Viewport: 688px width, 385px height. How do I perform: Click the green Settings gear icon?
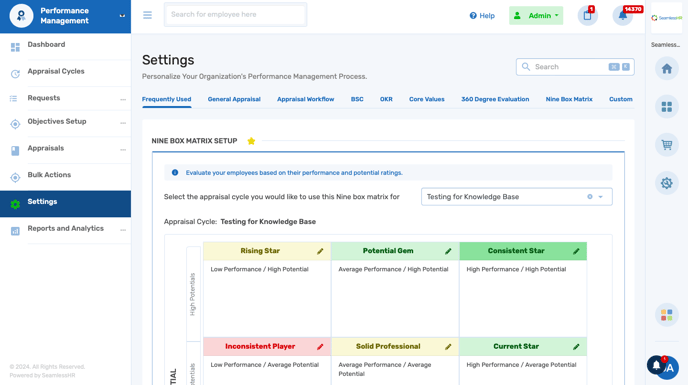(15, 204)
